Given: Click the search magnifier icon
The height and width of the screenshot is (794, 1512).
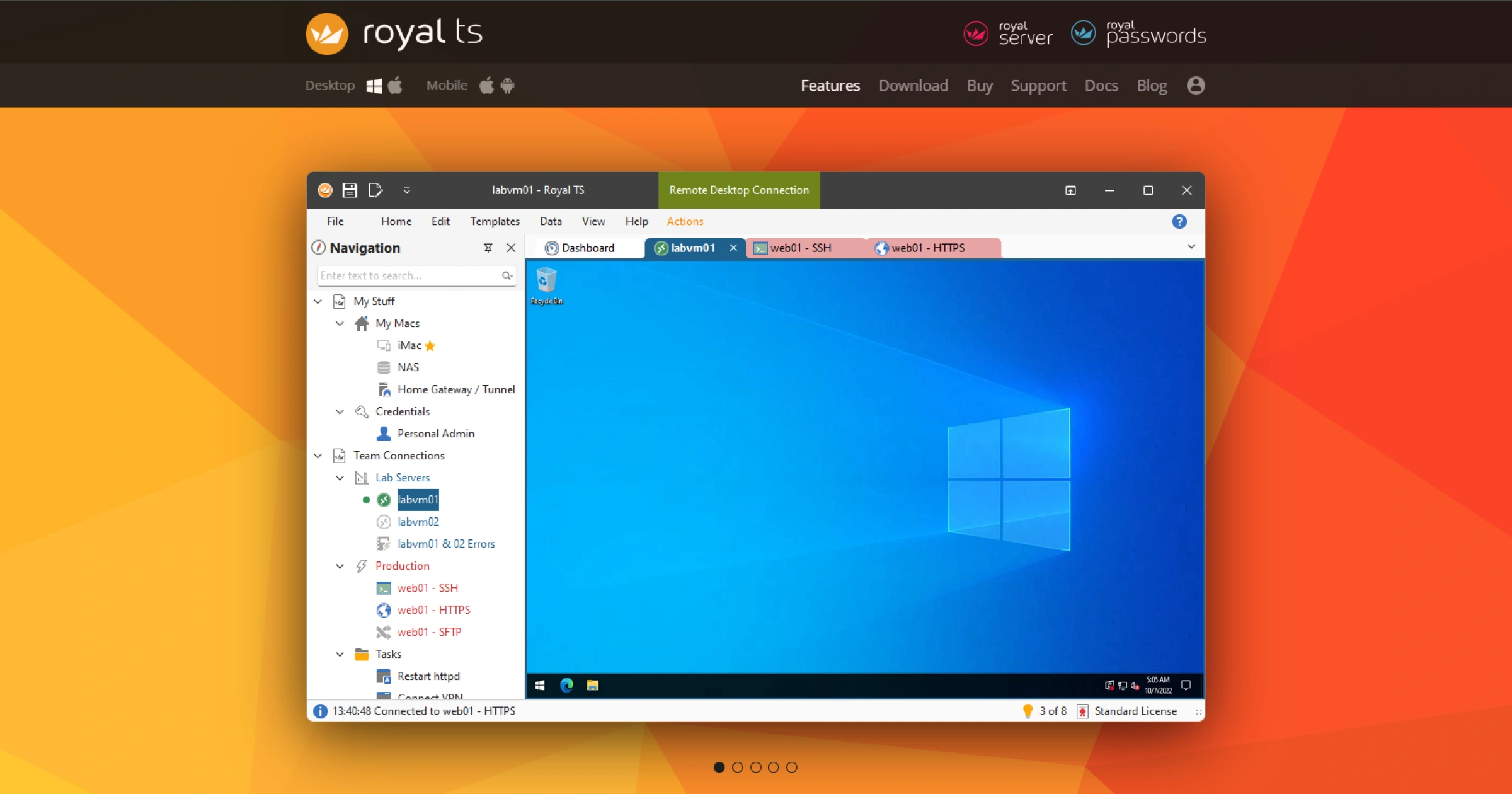Looking at the screenshot, I should (x=507, y=275).
